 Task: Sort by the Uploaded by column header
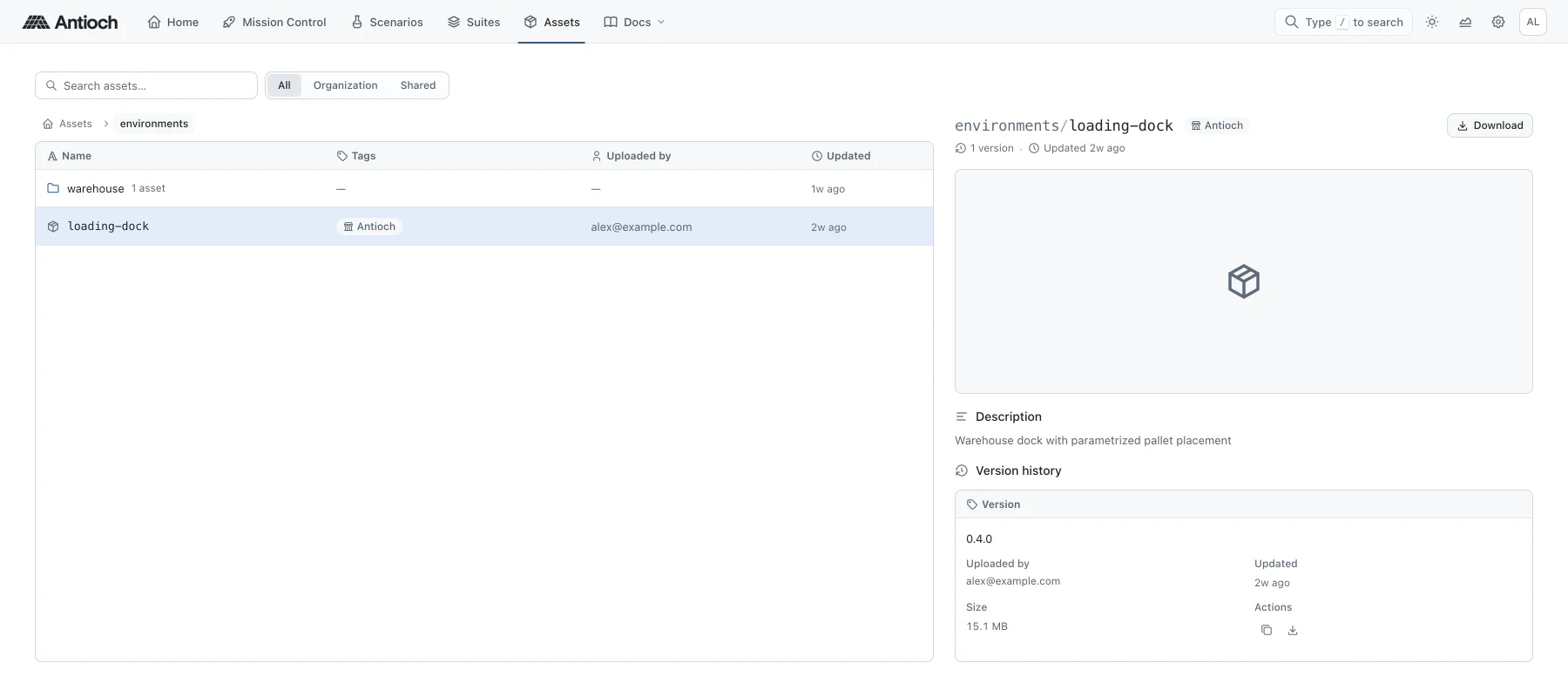click(632, 156)
